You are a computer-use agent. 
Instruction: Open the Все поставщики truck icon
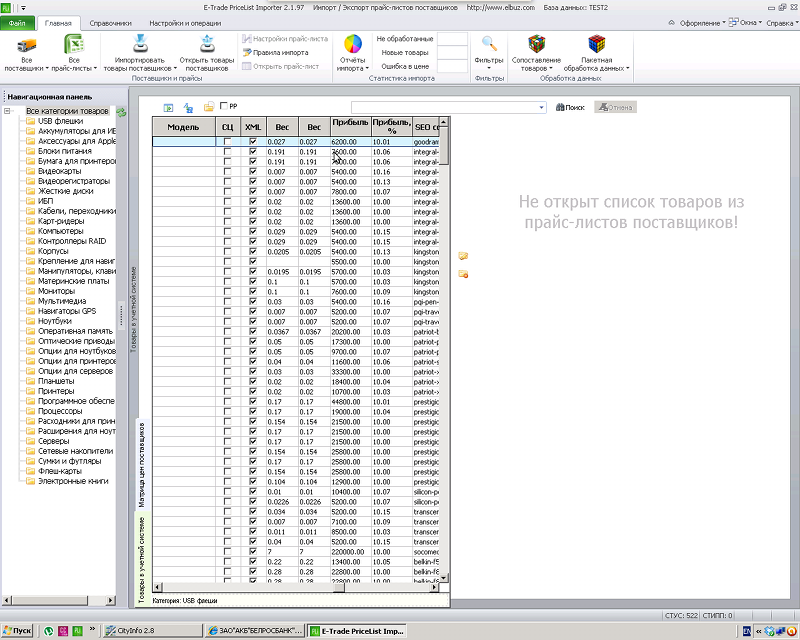pyautogui.click(x=27, y=45)
